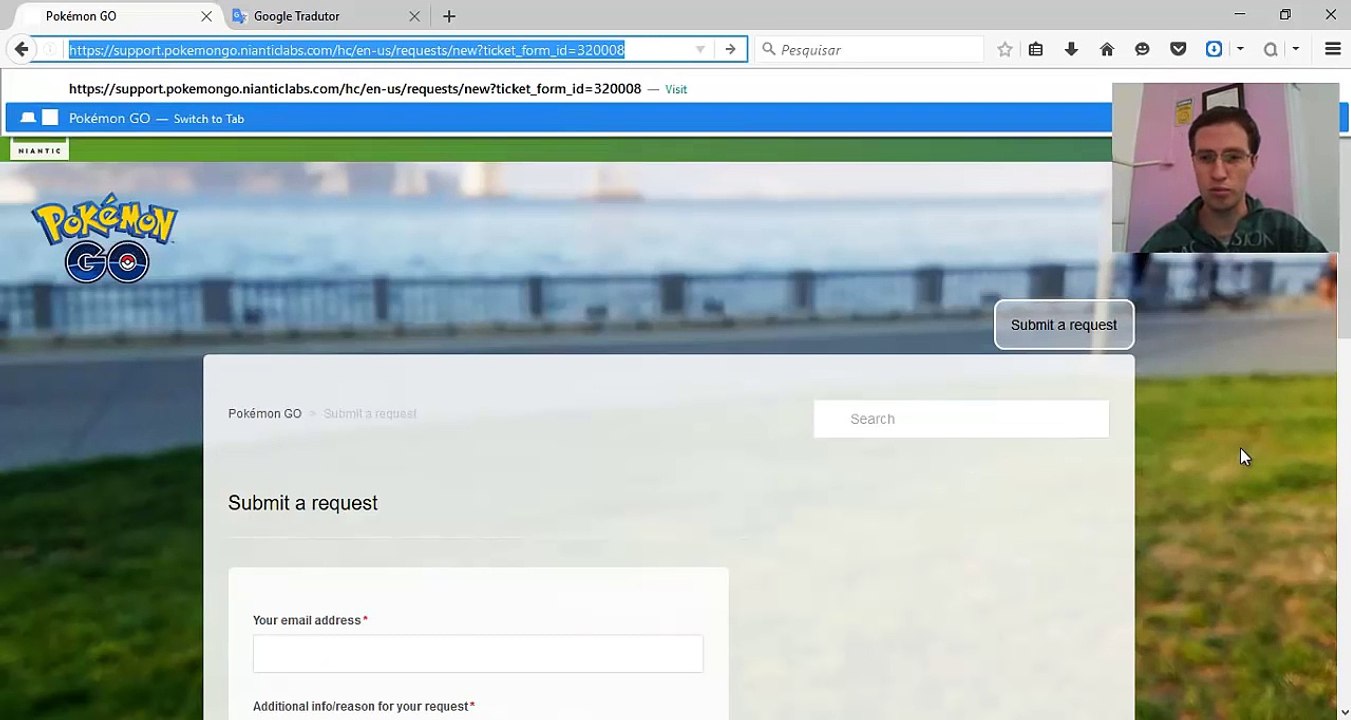Click the Submit a request button
Screen dimensions: 1351x720
coord(1064,325)
